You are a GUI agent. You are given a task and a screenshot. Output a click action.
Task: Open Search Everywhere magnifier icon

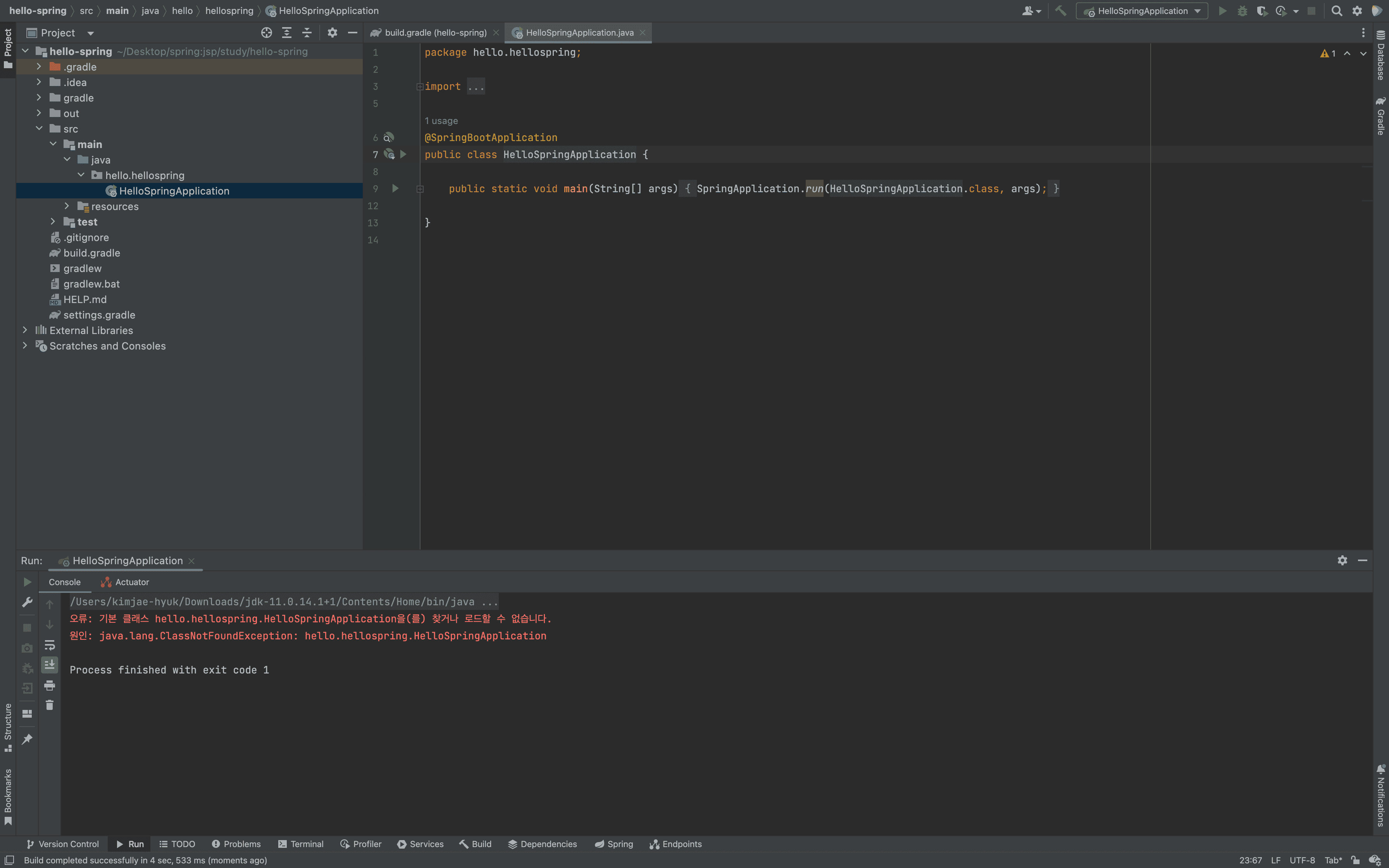tap(1337, 11)
